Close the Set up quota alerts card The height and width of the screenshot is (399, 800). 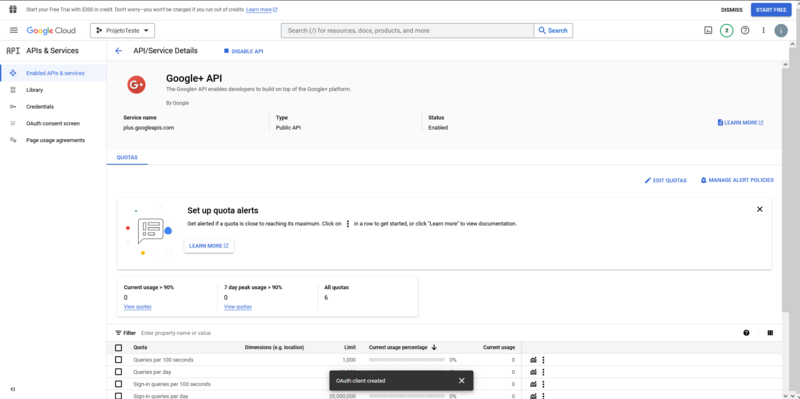click(760, 209)
